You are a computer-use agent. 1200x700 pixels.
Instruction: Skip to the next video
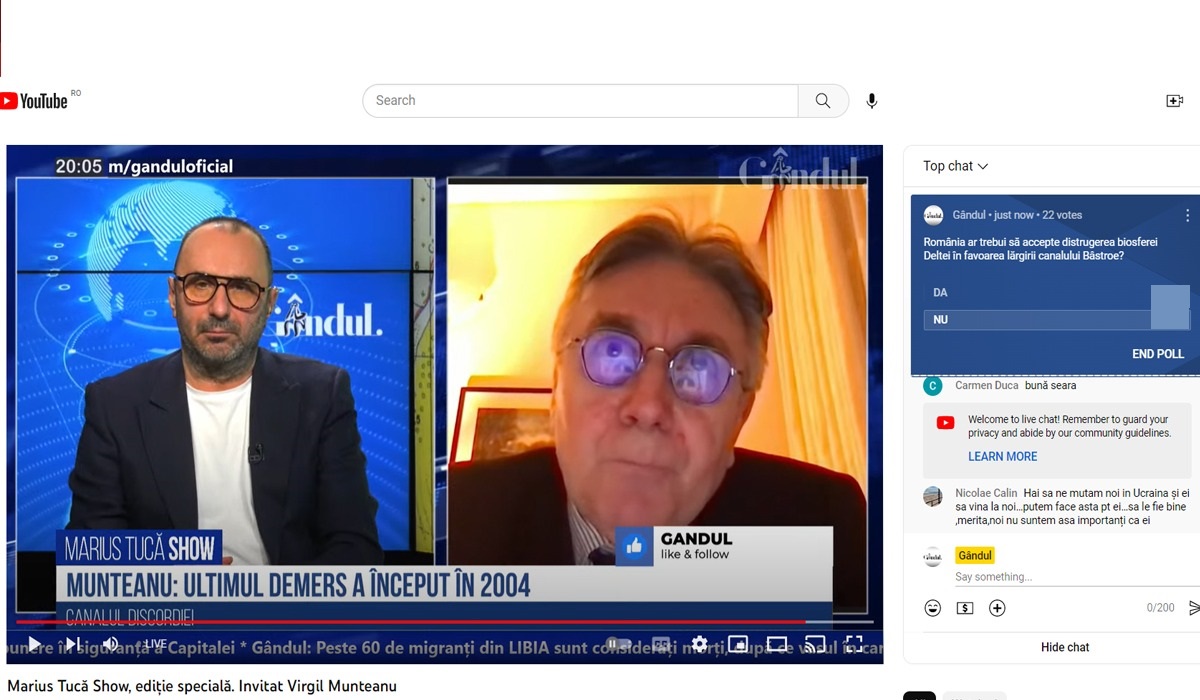[x=72, y=644]
